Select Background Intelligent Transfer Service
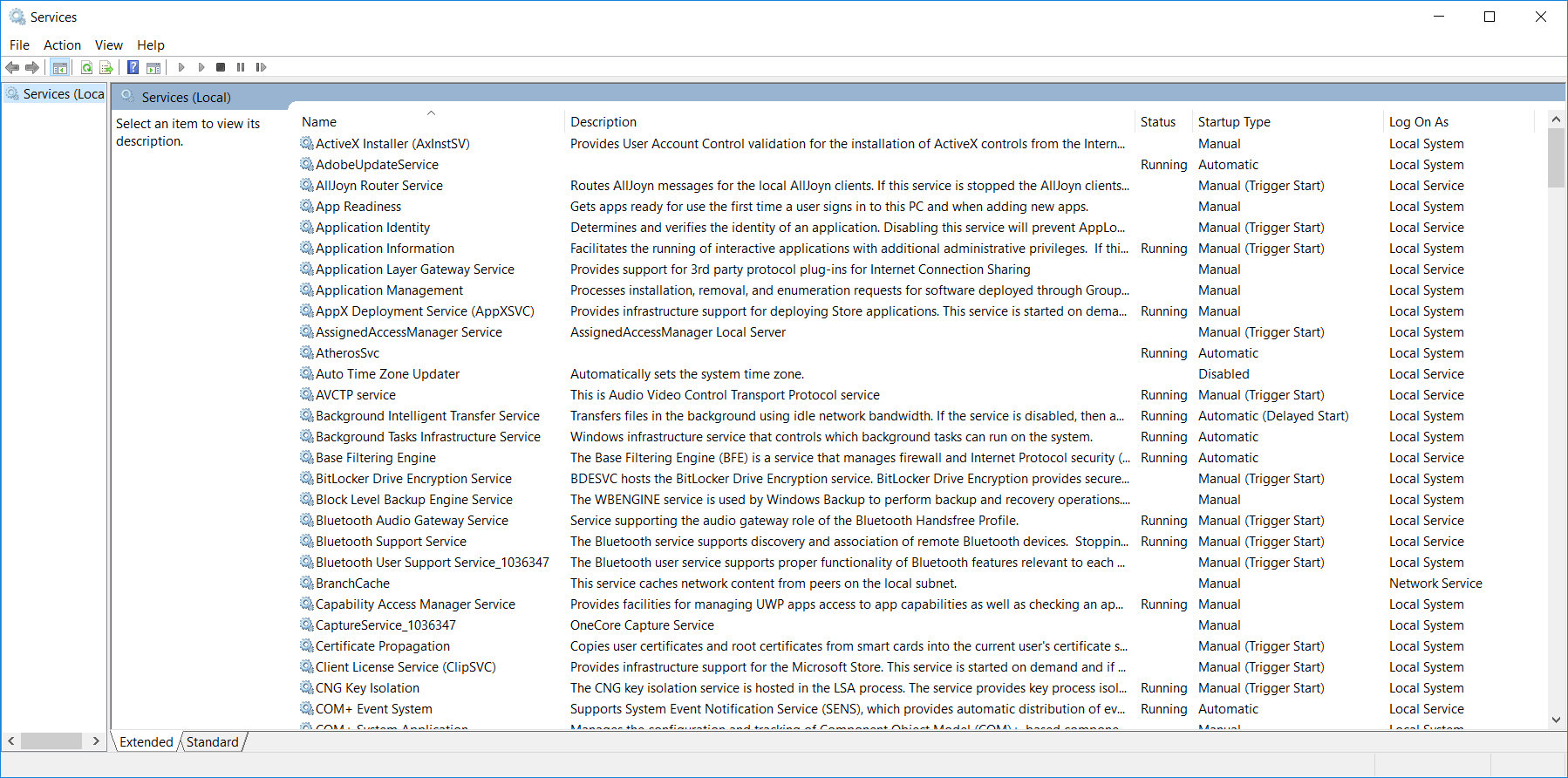Screen dimensions: 1568x778 coord(427,416)
